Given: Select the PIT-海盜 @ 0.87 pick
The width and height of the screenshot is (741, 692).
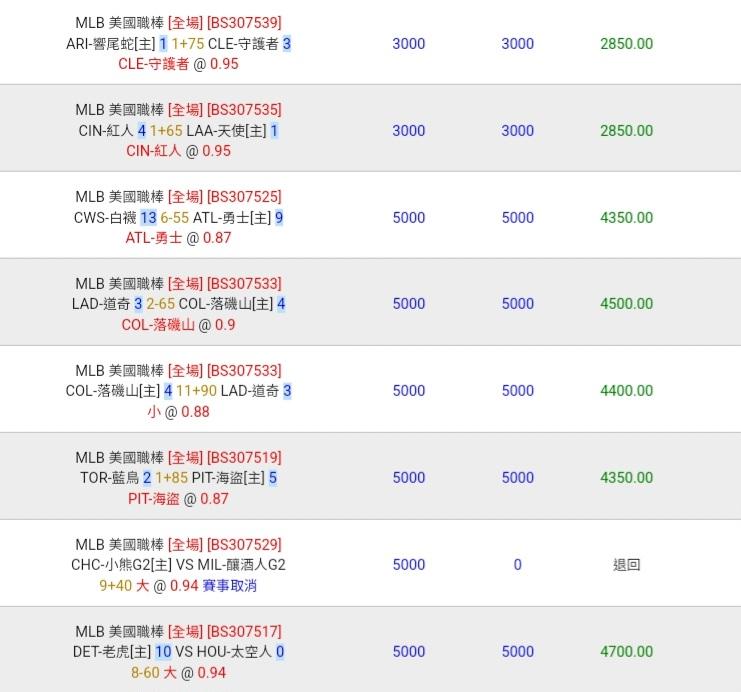Looking at the screenshot, I should point(178,499).
